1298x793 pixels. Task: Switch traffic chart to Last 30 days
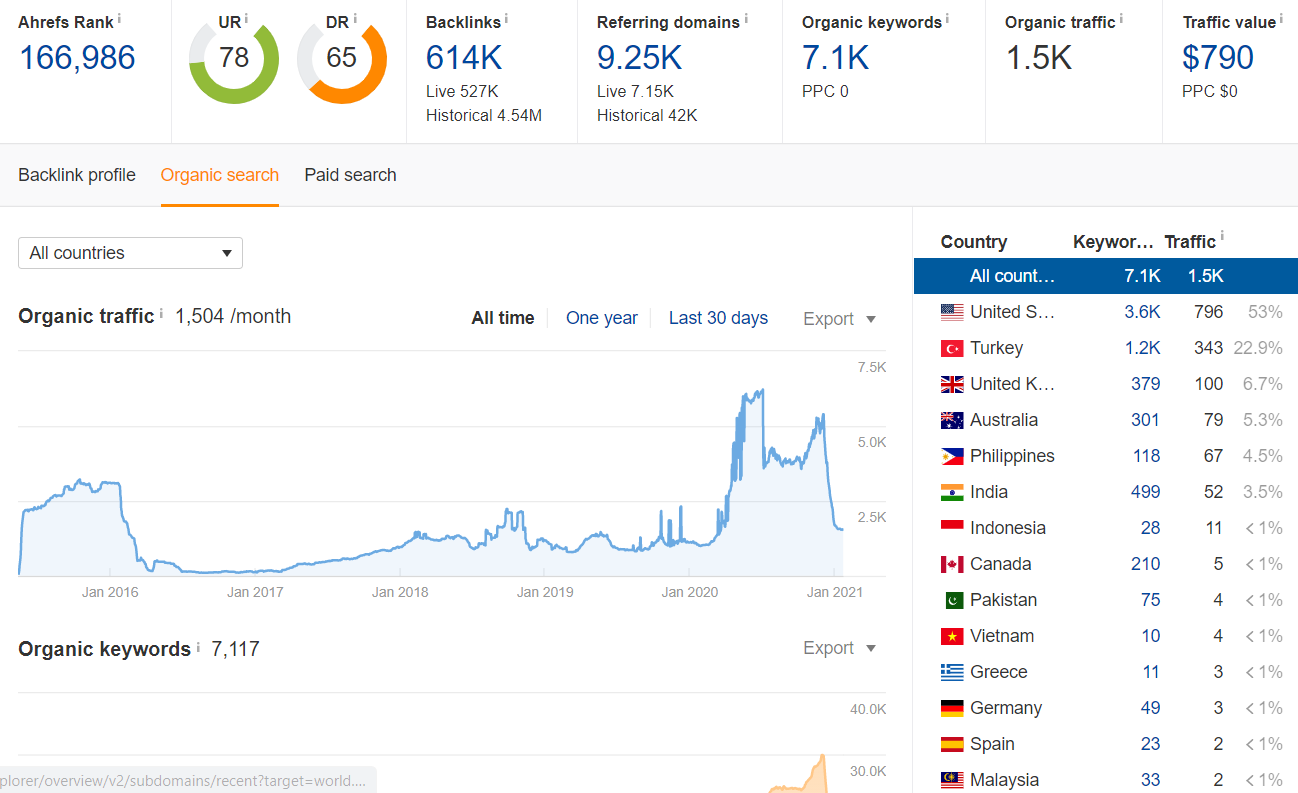coord(718,318)
